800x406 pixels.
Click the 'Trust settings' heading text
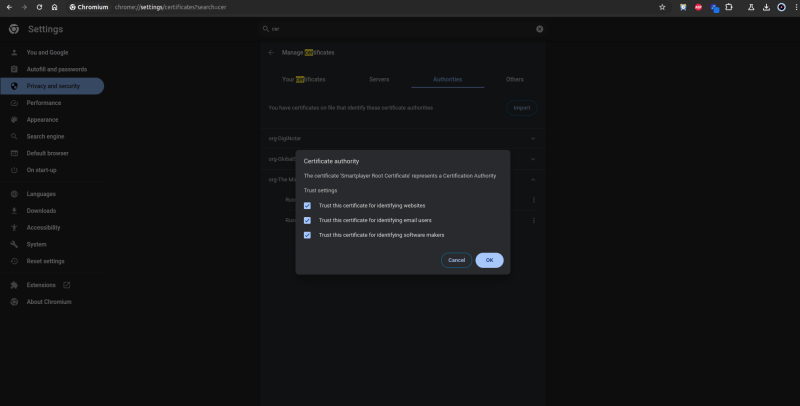tap(320, 191)
